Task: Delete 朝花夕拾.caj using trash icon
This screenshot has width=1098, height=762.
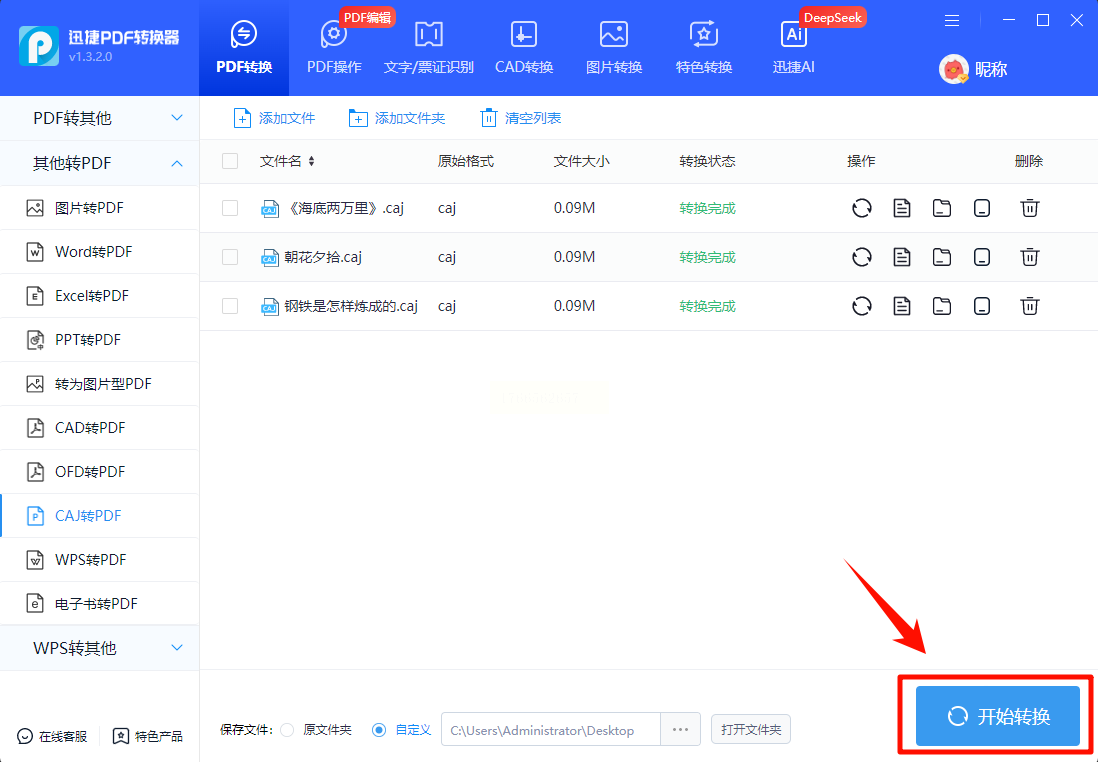Action: click(1029, 257)
